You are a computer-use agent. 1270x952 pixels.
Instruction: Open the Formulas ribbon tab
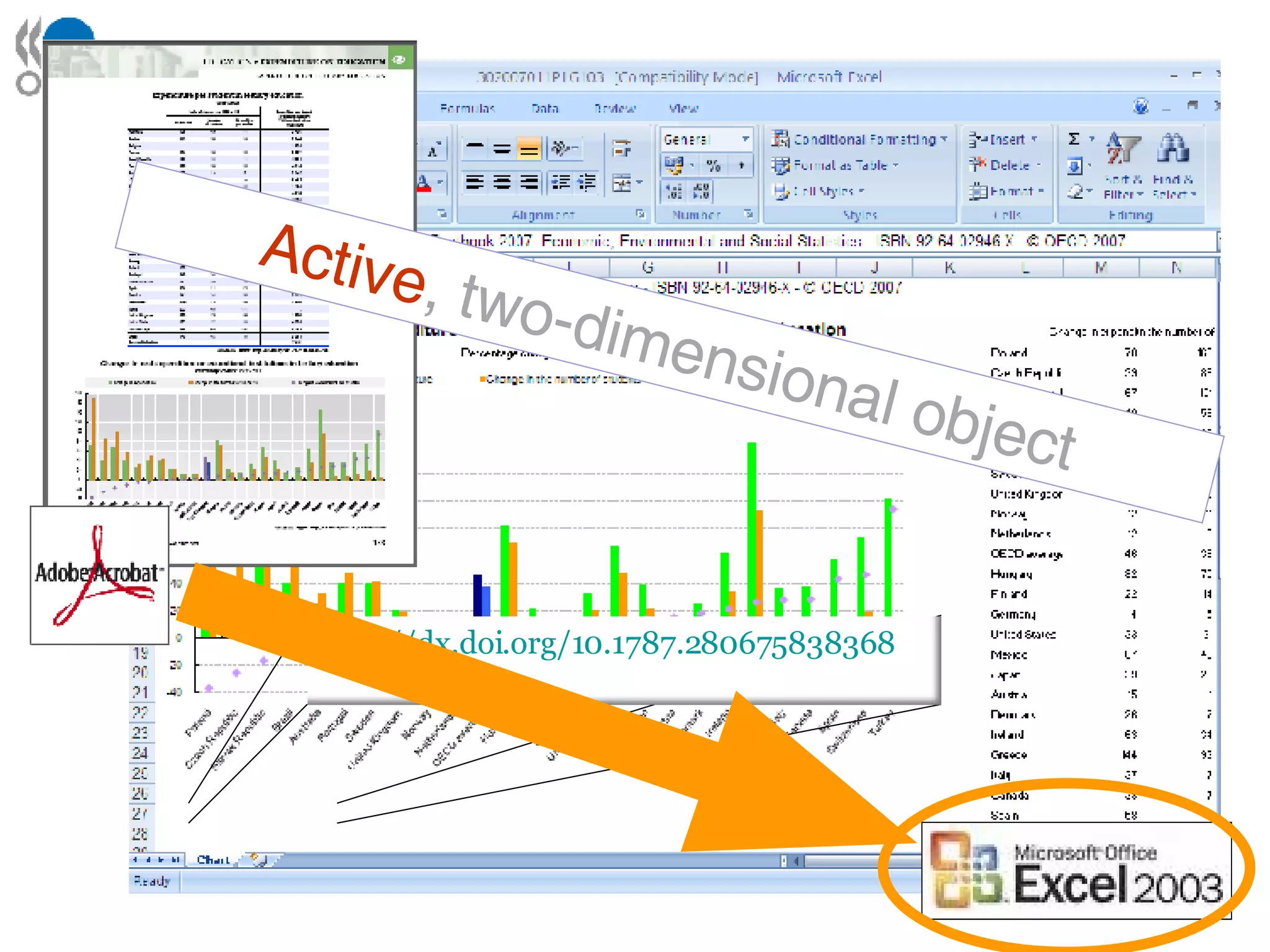click(x=467, y=108)
